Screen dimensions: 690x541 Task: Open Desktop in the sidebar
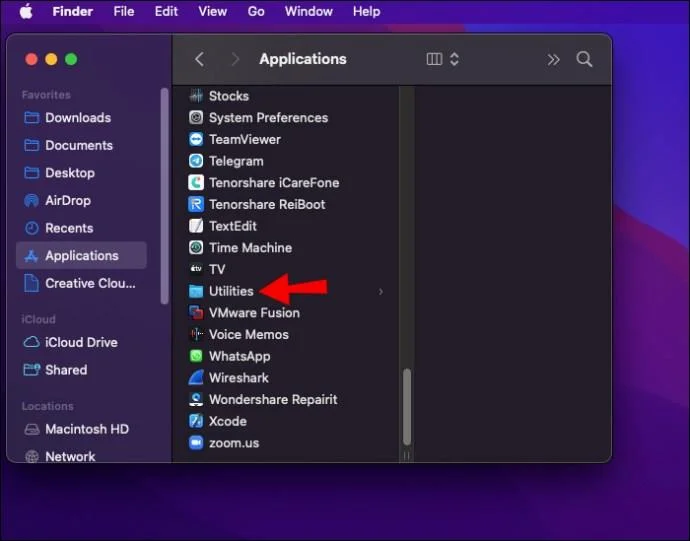coord(81,173)
